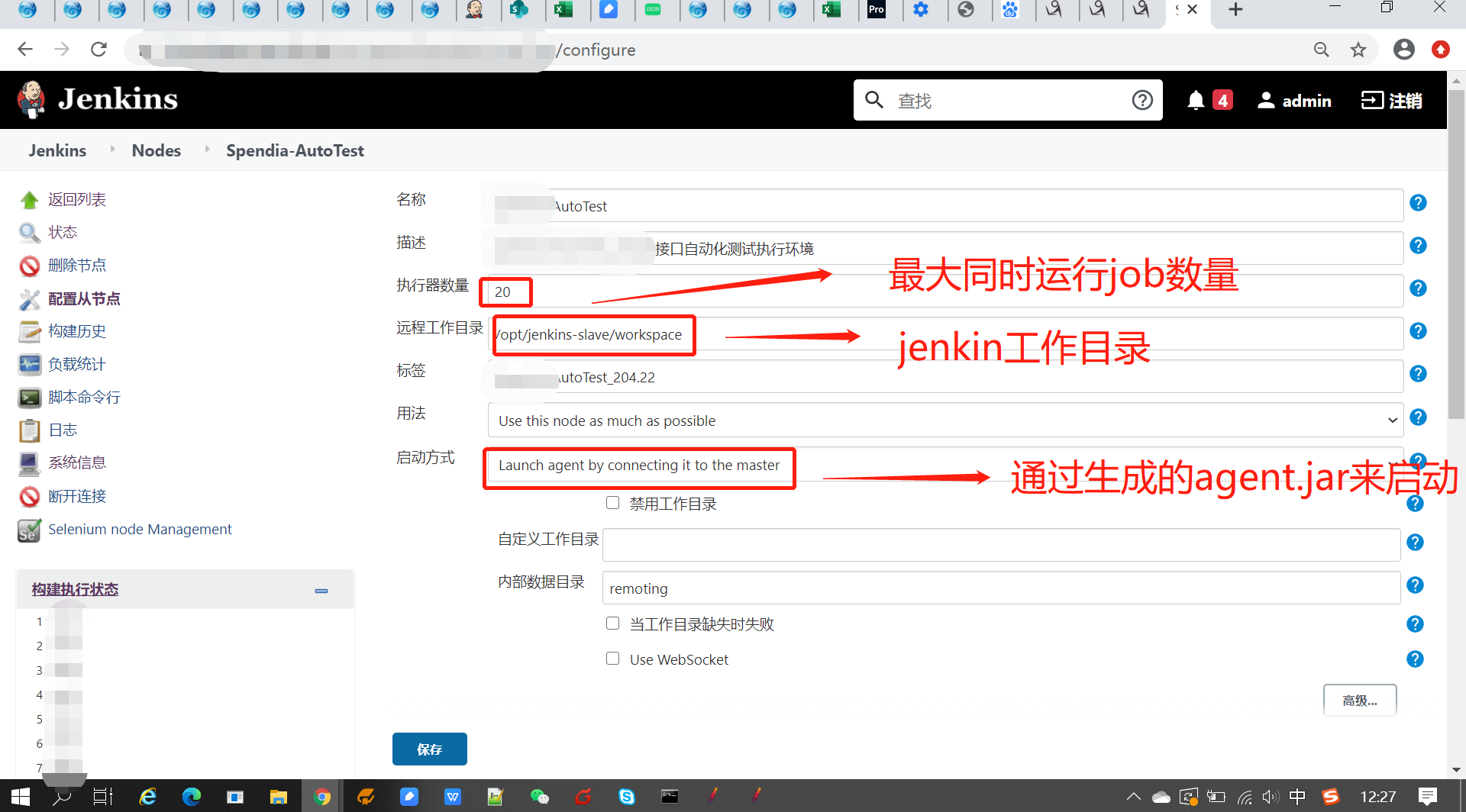
Task: Open the 用法 usage dropdown
Action: point(945,420)
